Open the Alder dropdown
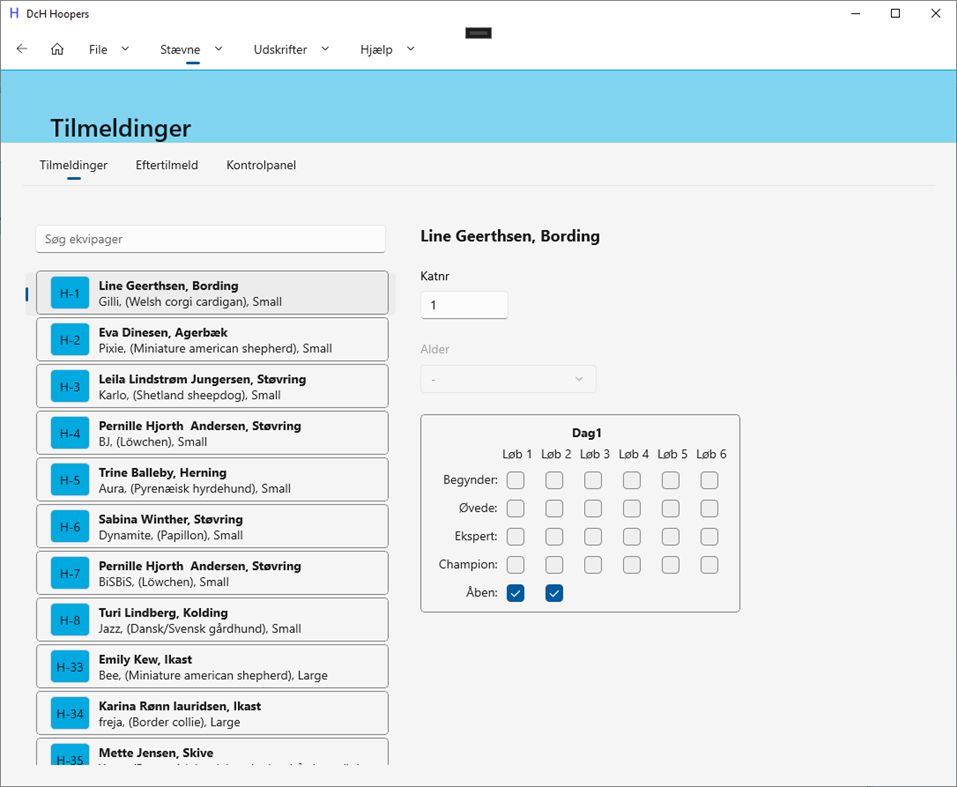 click(x=508, y=379)
